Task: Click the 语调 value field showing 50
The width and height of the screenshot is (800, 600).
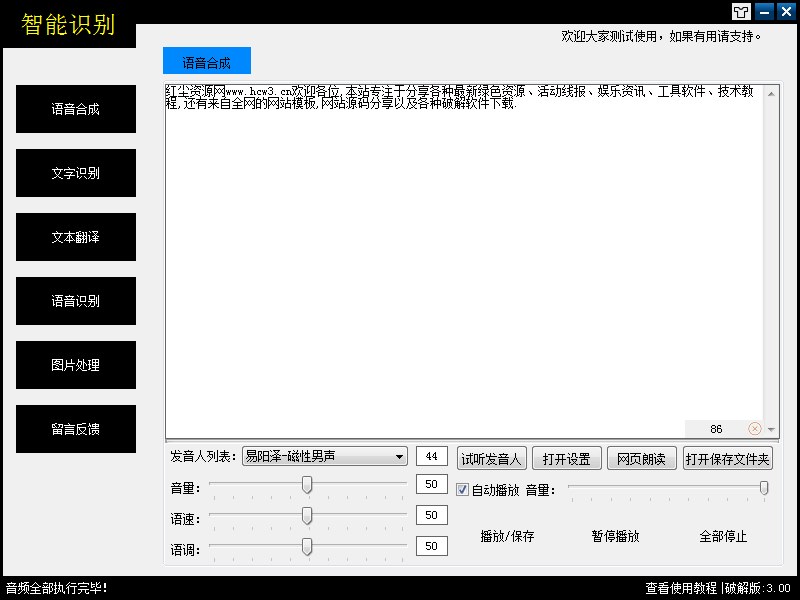Action: [432, 546]
